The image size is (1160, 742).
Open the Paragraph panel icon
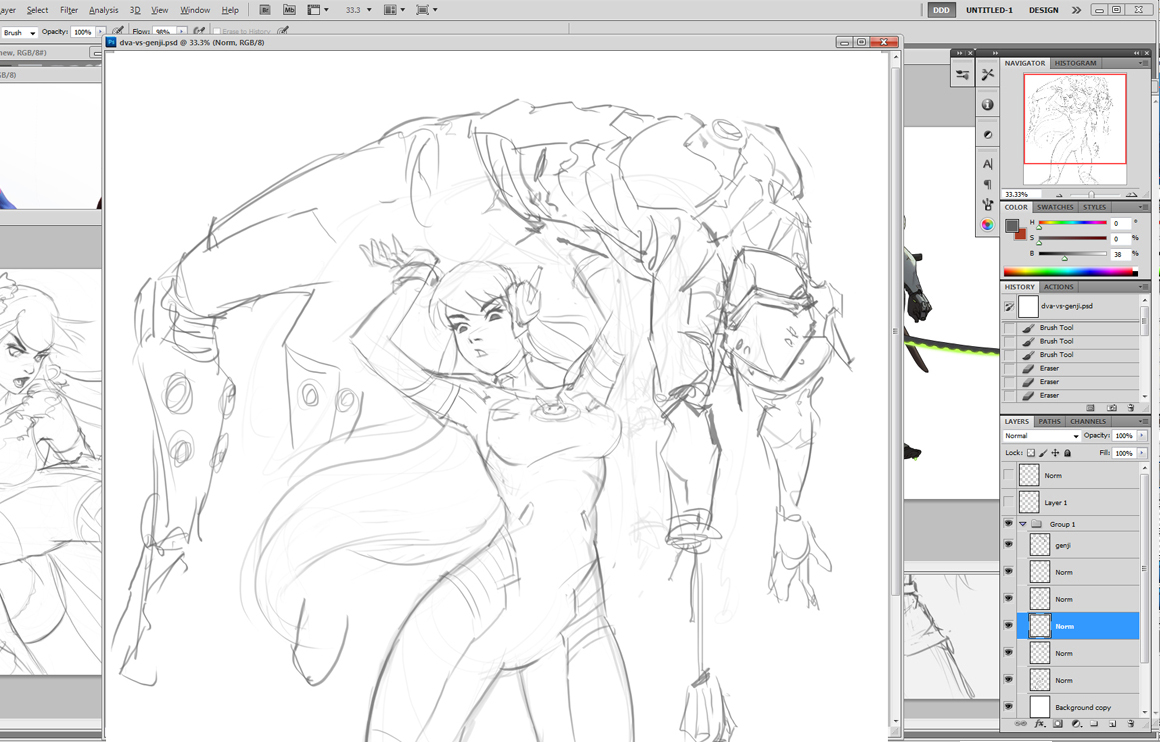pos(987,184)
